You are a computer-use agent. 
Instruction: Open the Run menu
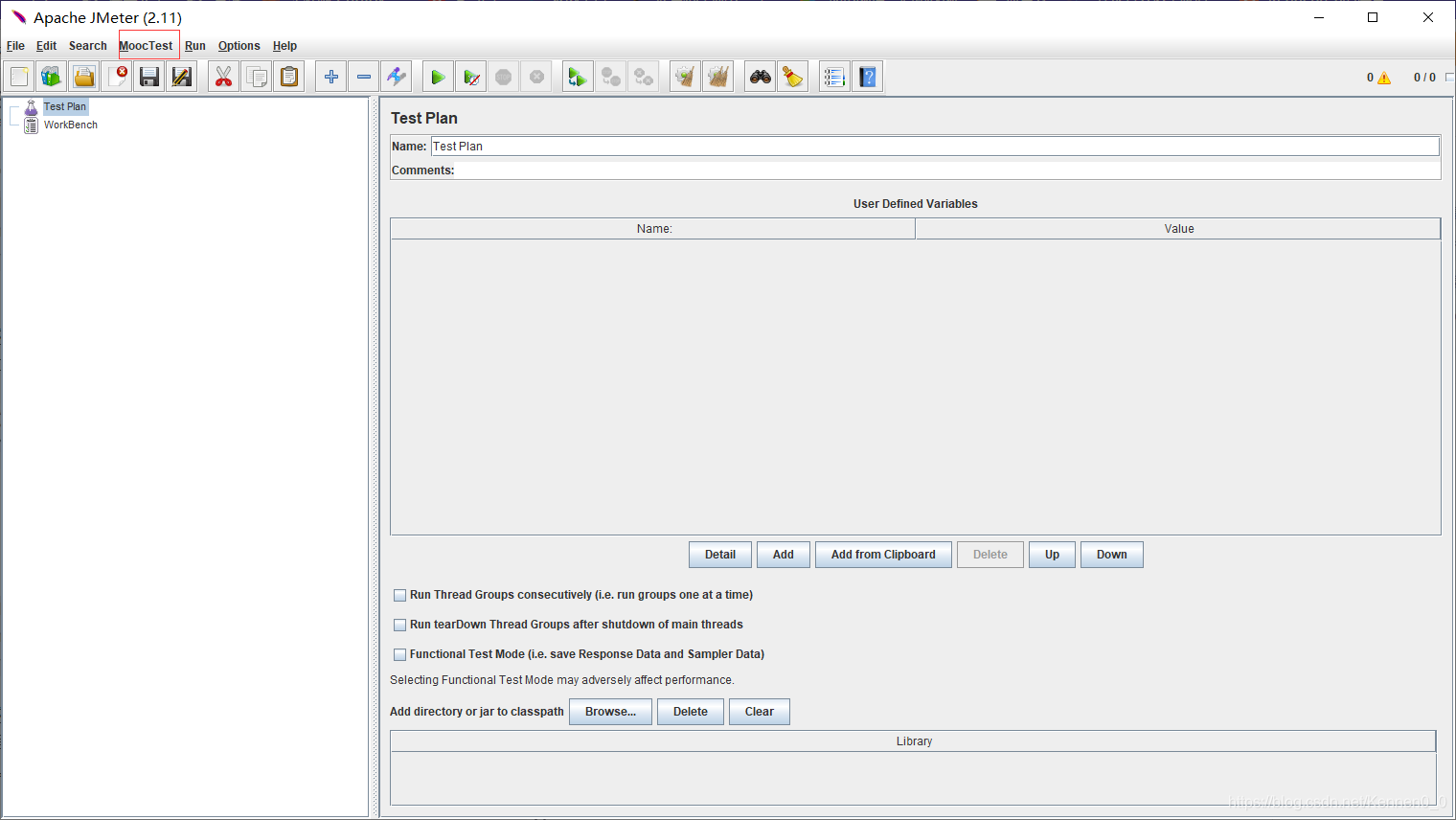pos(195,46)
